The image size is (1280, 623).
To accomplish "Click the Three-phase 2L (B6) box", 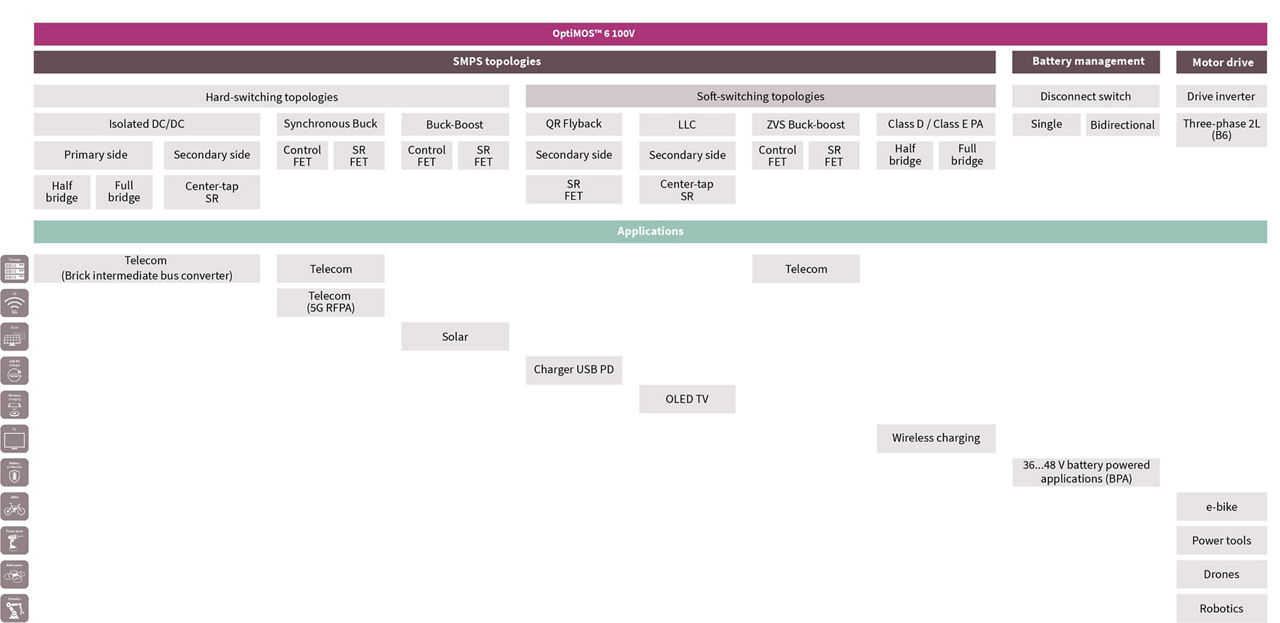I will [x=1222, y=130].
